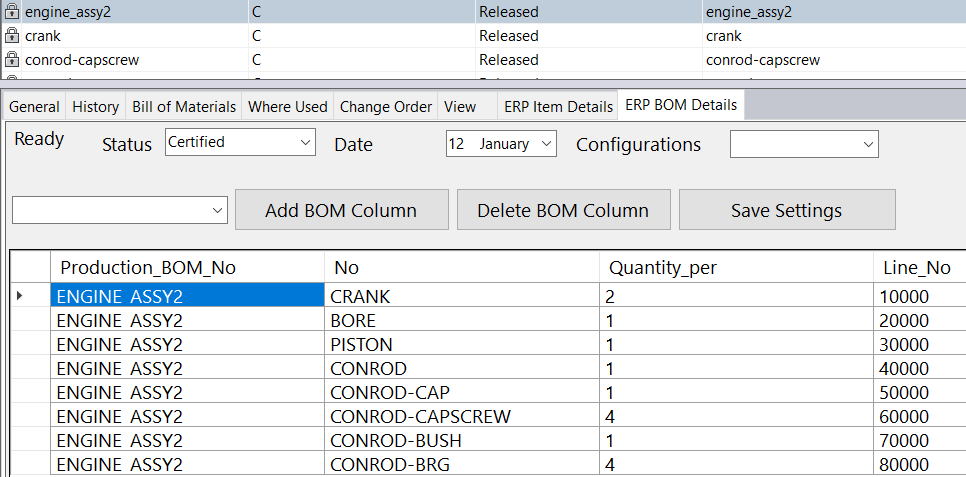Open the ERP Item Details tab
Viewport: 966px width, 477px height.
(558, 107)
